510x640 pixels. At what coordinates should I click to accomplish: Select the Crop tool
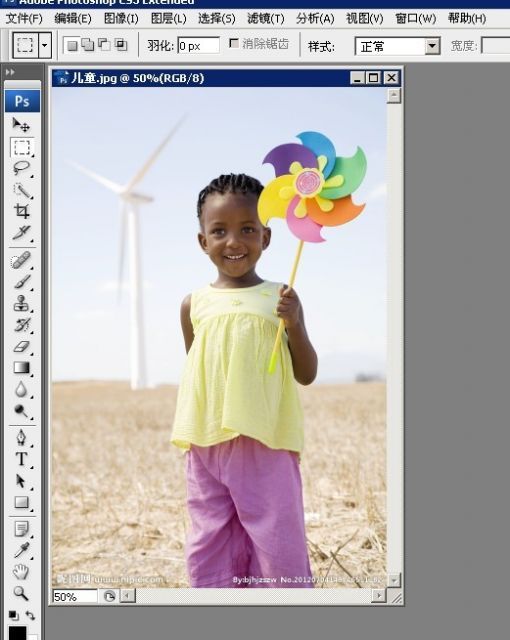[x=21, y=211]
